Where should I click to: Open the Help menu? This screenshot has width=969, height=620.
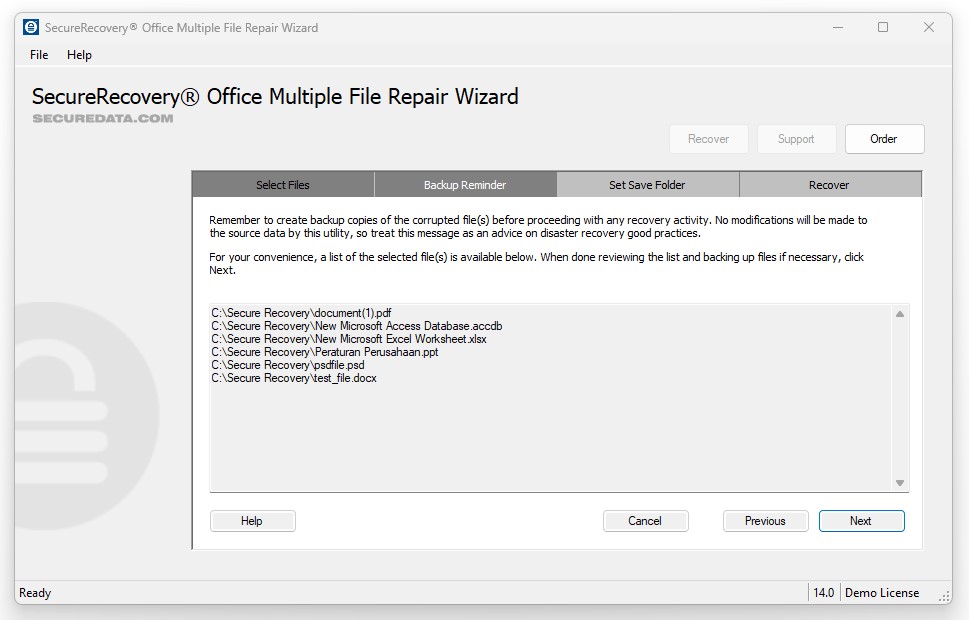pyautogui.click(x=79, y=55)
